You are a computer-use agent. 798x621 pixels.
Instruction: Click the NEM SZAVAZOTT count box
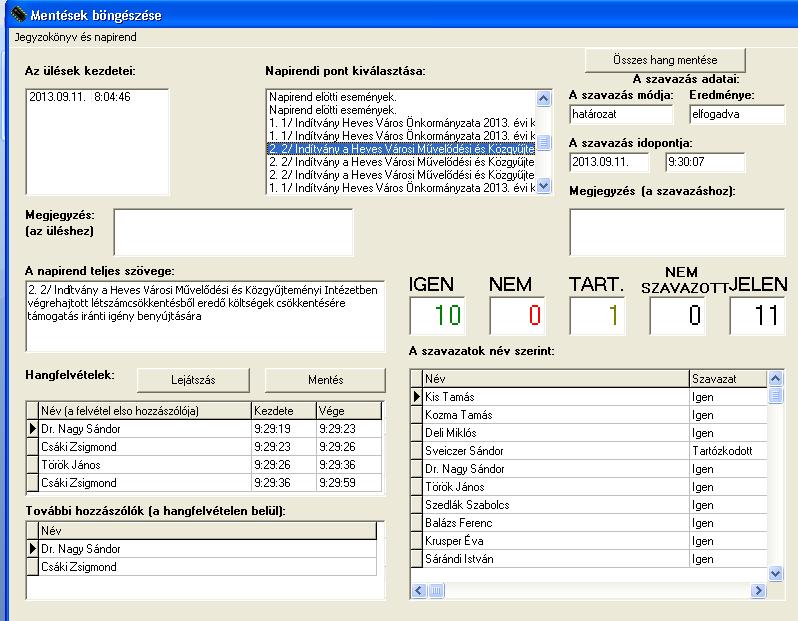click(x=677, y=316)
